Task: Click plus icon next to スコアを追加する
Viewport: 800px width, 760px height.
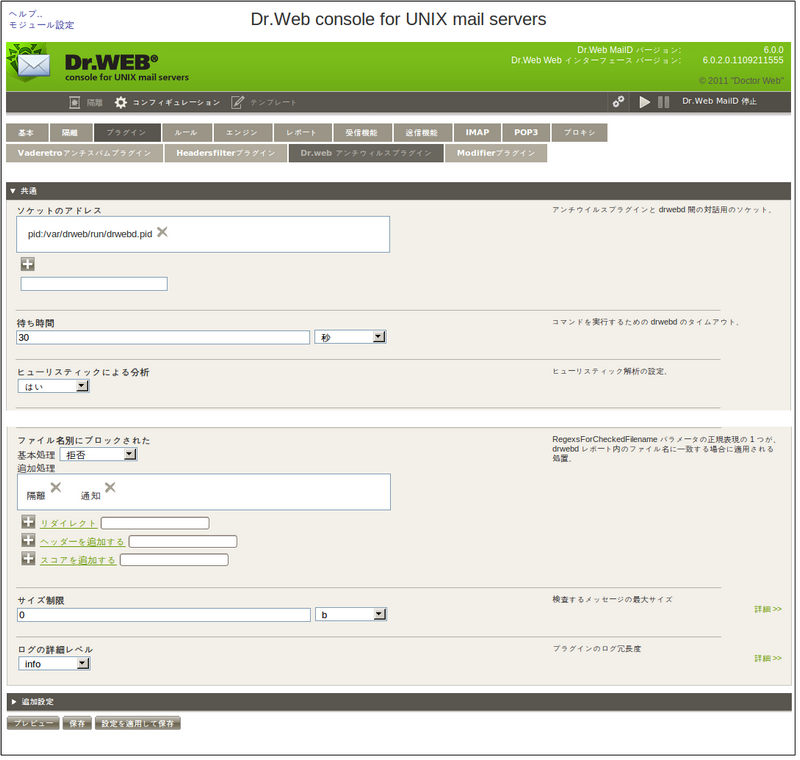Action: tap(29, 559)
